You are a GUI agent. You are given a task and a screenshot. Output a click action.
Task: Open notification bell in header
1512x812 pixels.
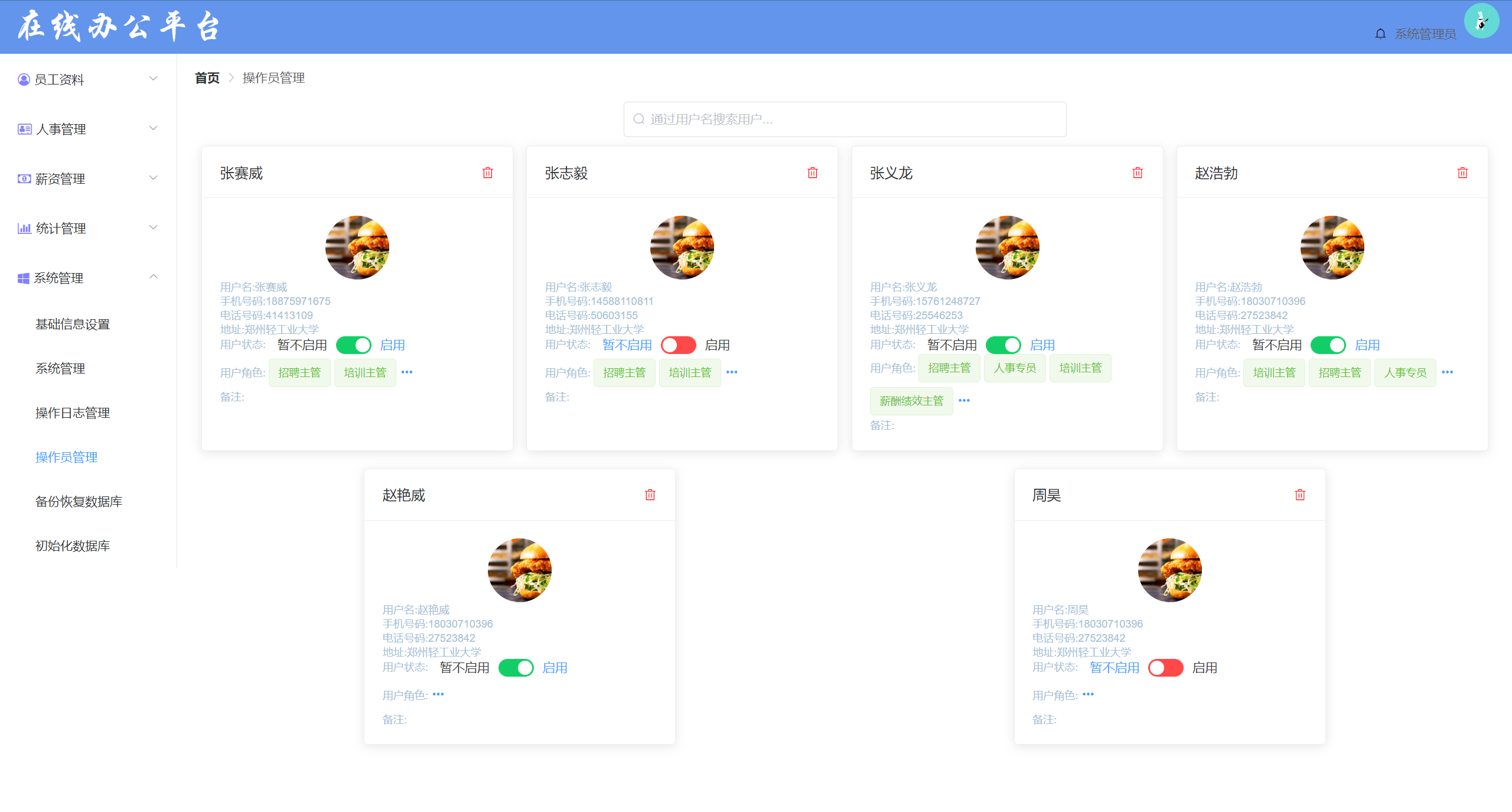tap(1380, 34)
